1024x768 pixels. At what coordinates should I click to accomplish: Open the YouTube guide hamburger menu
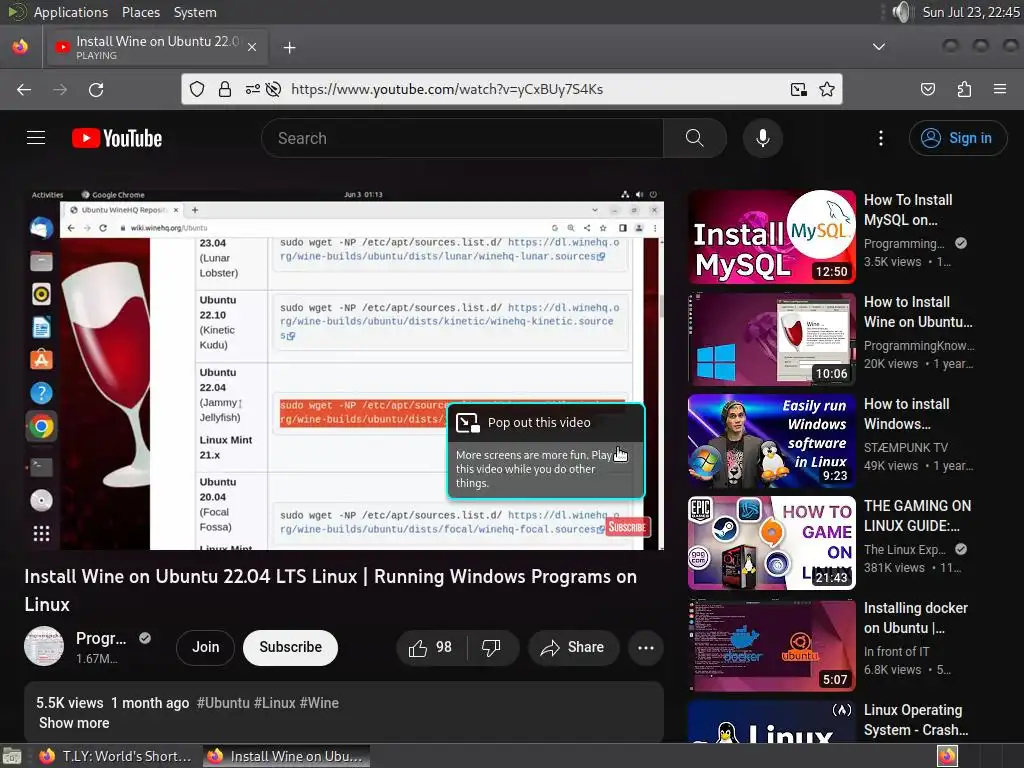[36, 138]
